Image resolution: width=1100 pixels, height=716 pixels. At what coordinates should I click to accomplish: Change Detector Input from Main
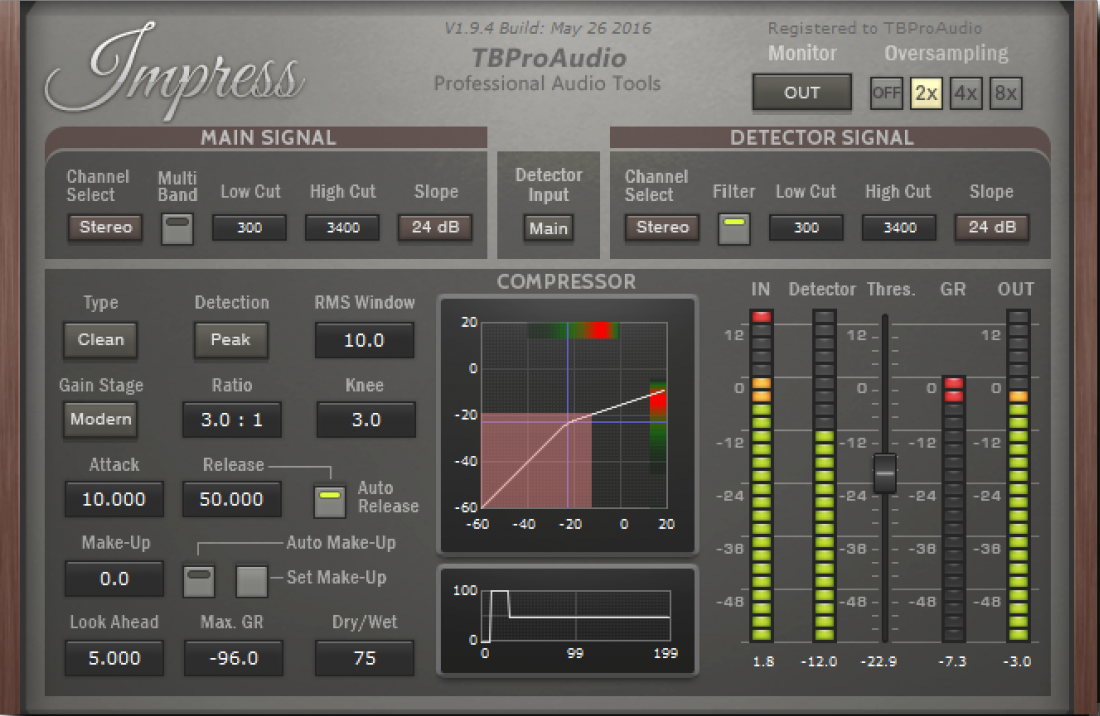pyautogui.click(x=548, y=228)
